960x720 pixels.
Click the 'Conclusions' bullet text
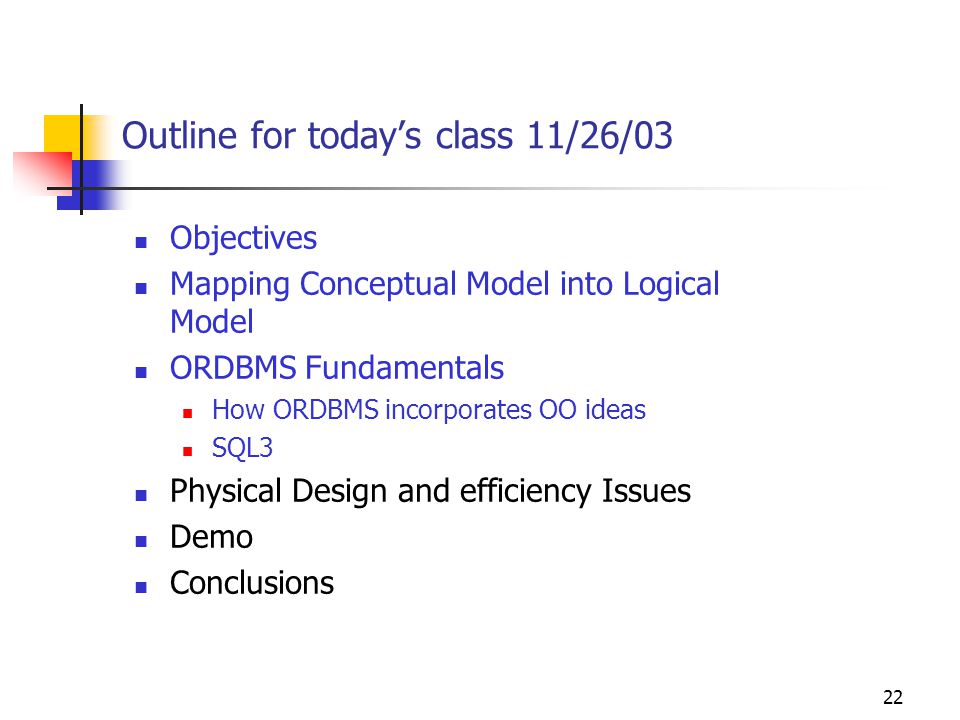coord(252,583)
